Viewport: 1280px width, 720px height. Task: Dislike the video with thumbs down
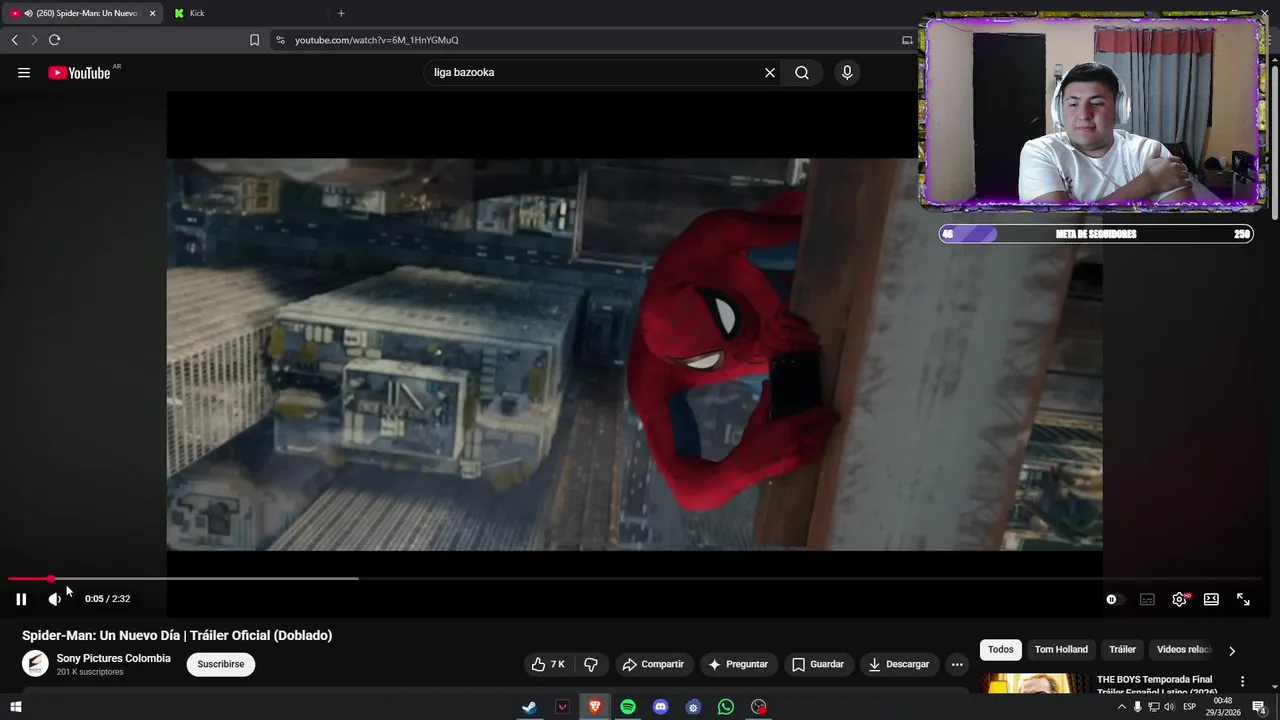(x=591, y=664)
